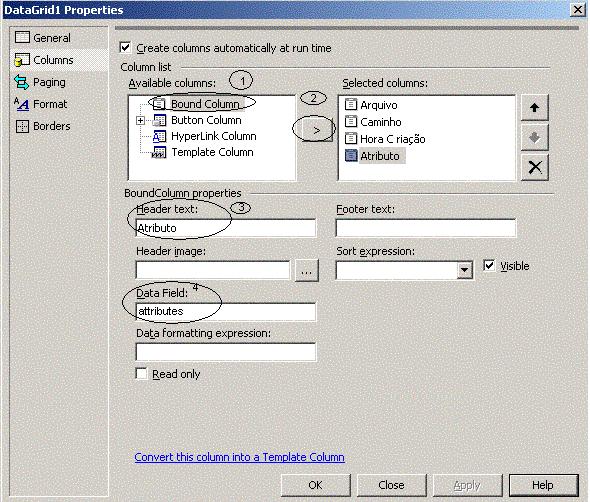Select Bound Column in available columns
Screen dimensions: 590x502
pyautogui.click(x=205, y=104)
